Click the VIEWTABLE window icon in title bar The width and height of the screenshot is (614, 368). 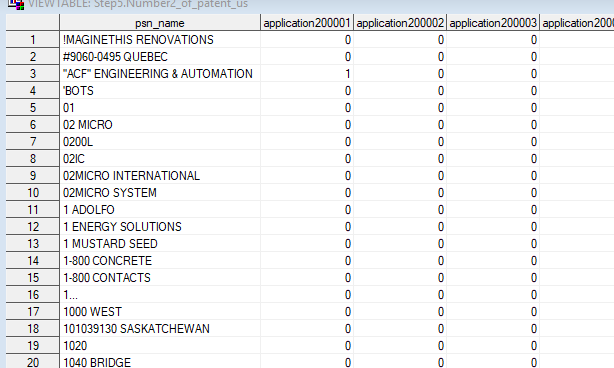(x=16, y=4)
